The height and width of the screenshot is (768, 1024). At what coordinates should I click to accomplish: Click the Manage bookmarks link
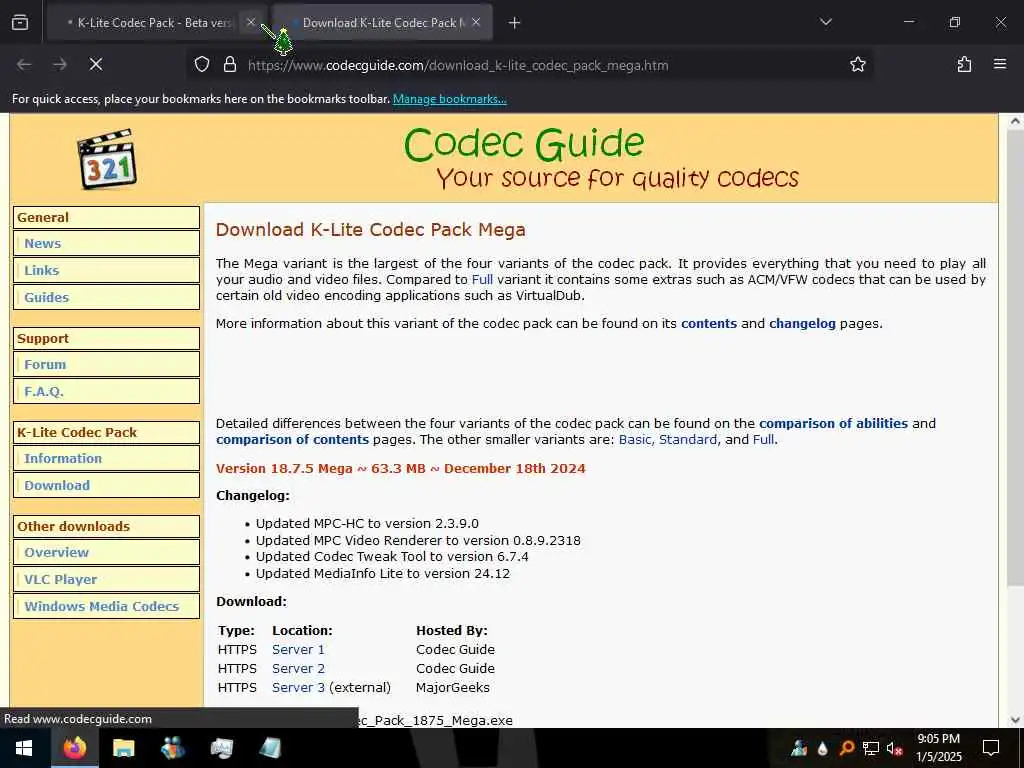[x=449, y=99]
